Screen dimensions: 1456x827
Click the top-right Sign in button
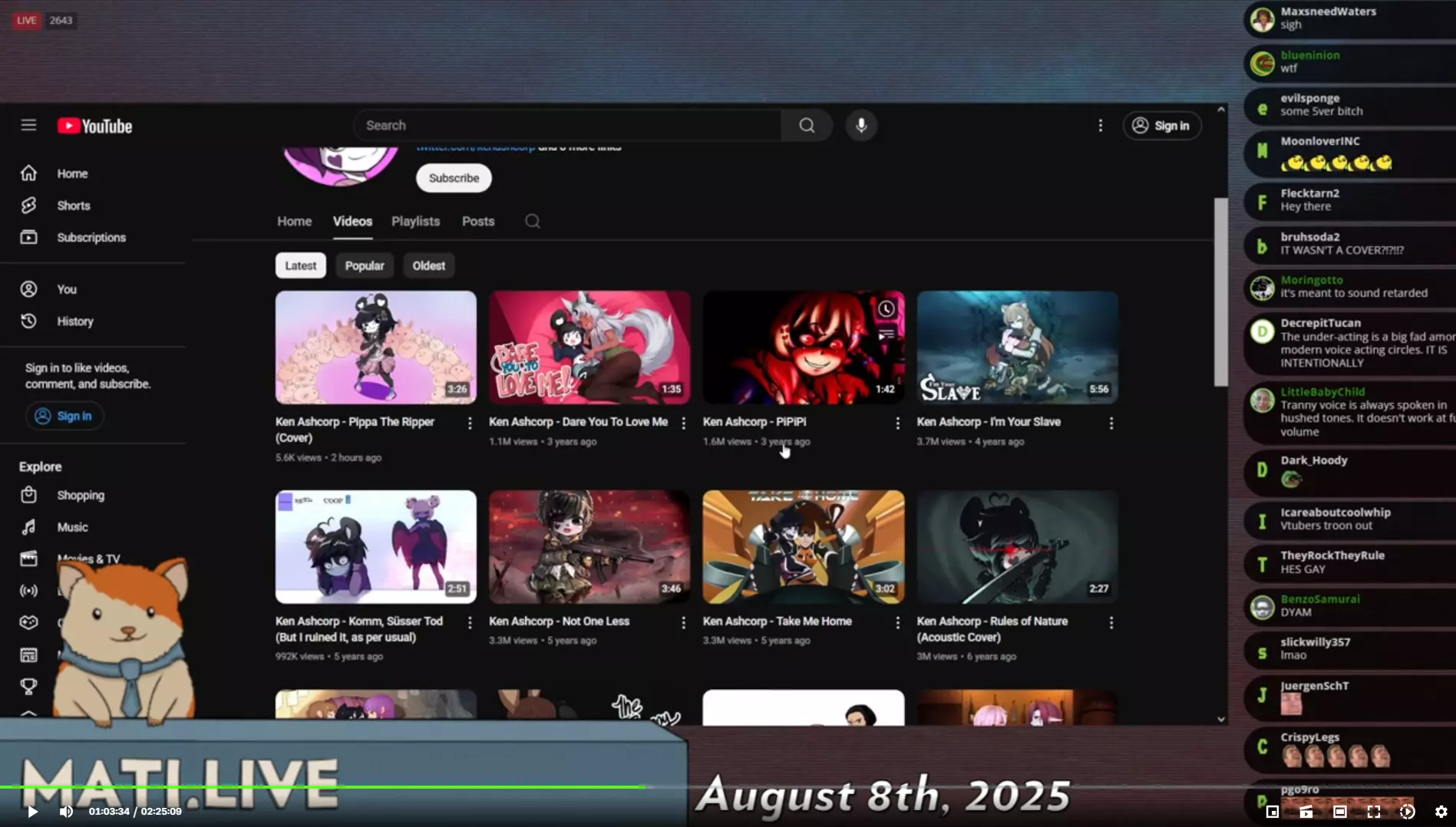point(1162,125)
